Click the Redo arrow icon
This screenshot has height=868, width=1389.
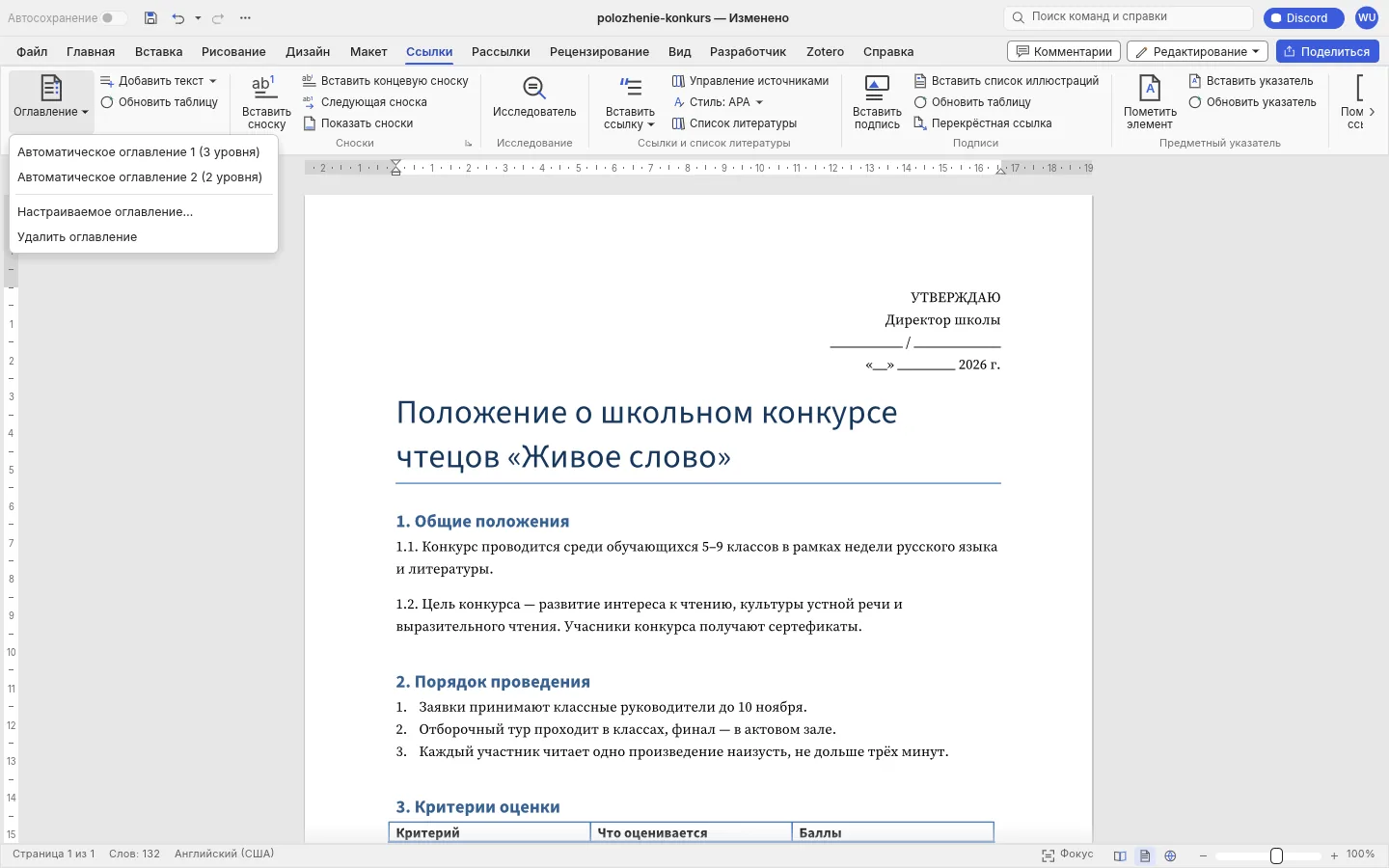[x=218, y=18]
